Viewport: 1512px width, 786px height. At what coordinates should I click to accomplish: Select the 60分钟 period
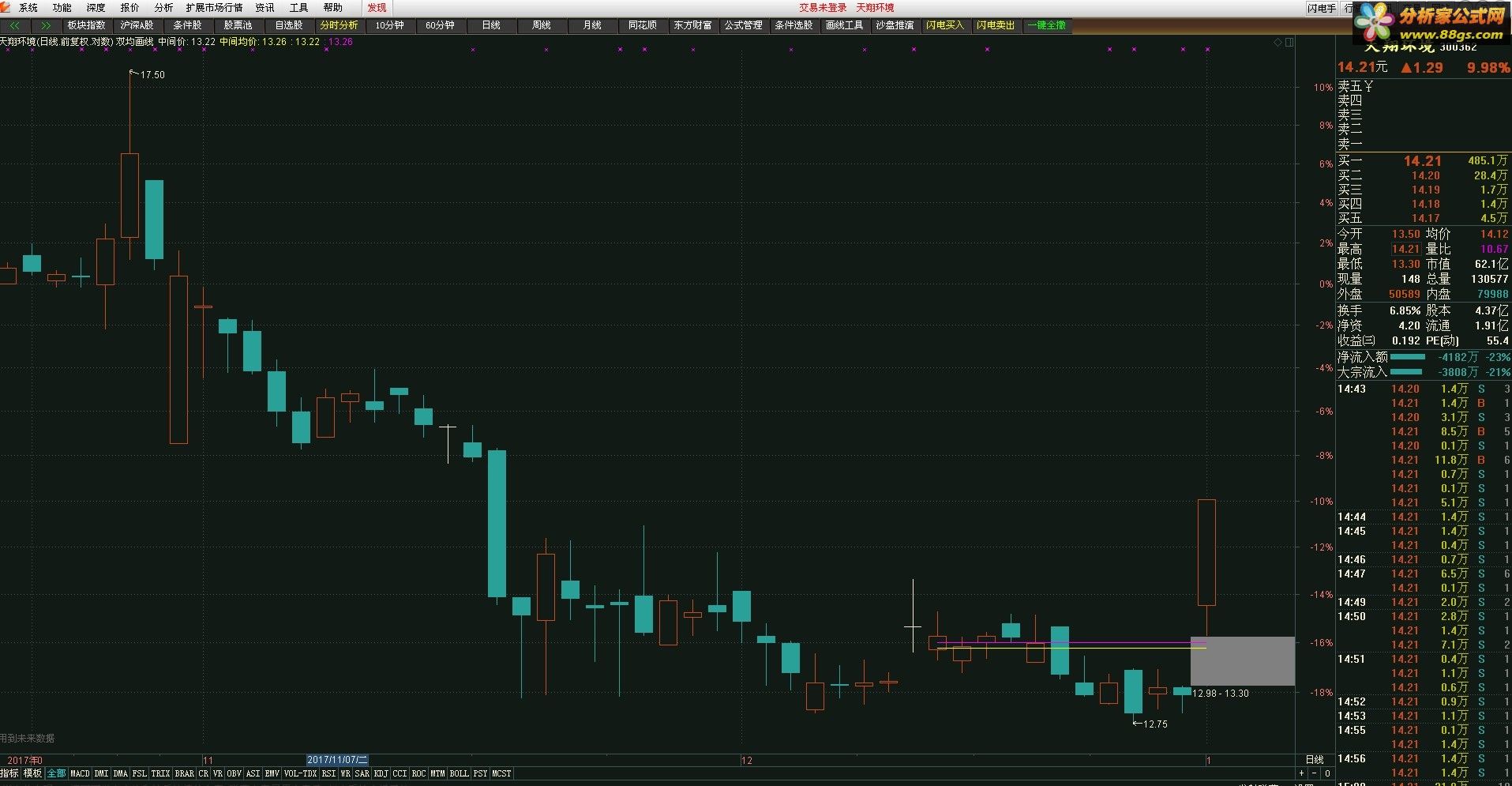pos(440,25)
